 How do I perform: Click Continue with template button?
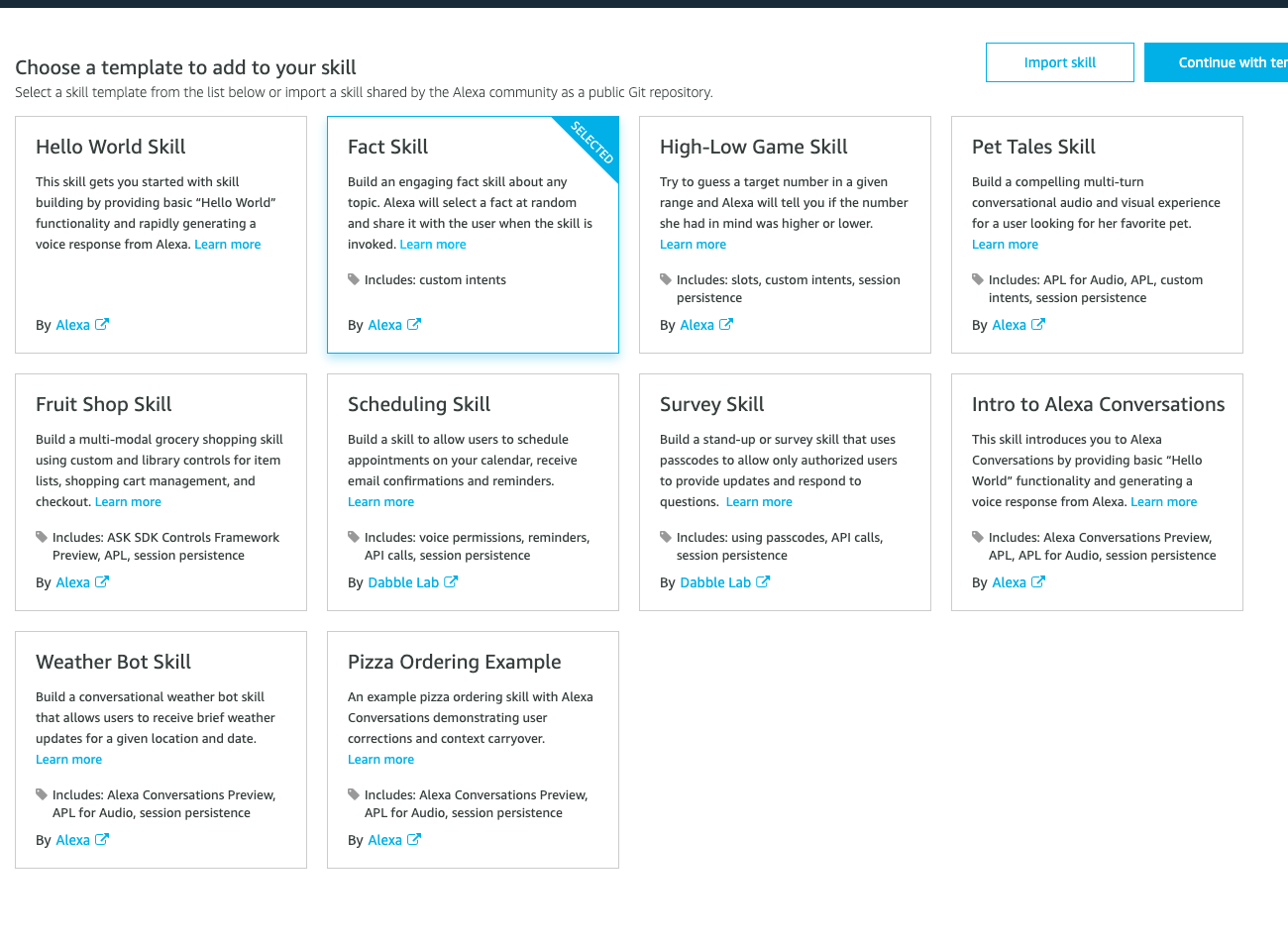(x=1217, y=62)
